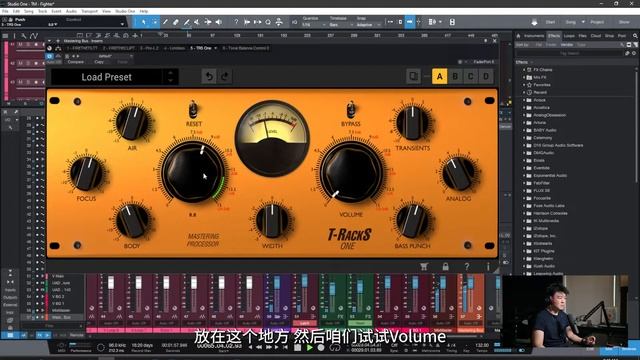The image size is (640, 360).
Task: Click the T-RackS info icon
Action: pos(488,267)
